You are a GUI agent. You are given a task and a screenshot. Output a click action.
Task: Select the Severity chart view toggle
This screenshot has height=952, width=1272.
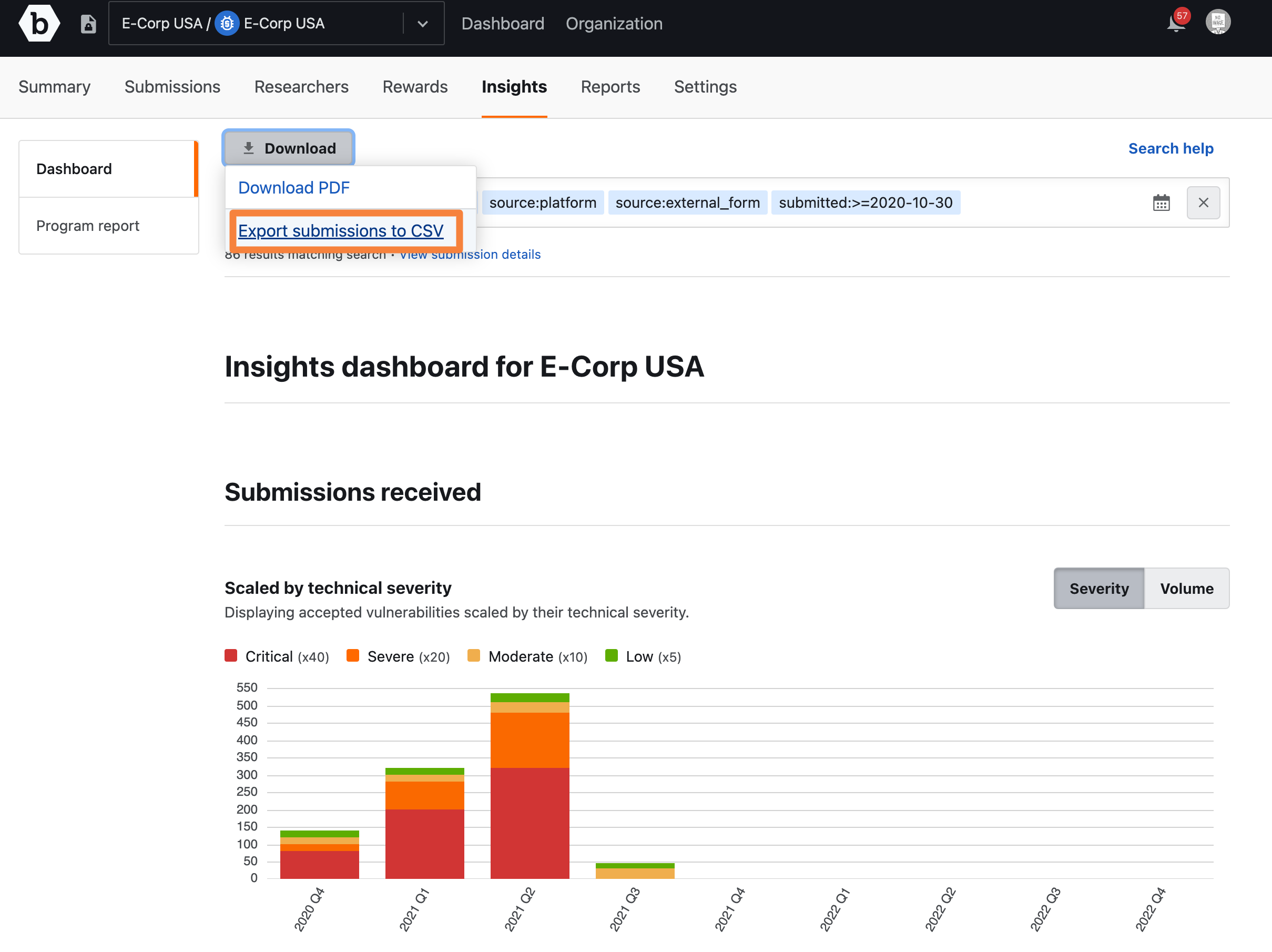(1099, 588)
